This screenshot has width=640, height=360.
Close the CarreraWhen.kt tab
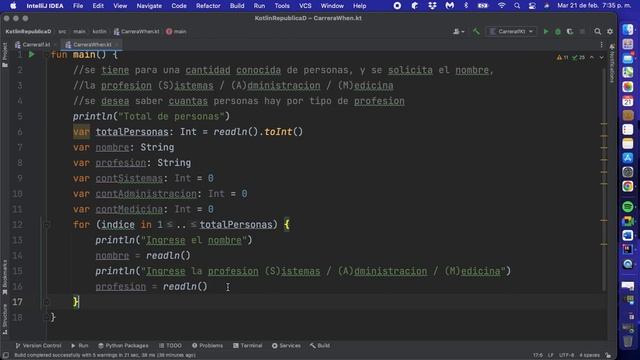click(x=117, y=44)
